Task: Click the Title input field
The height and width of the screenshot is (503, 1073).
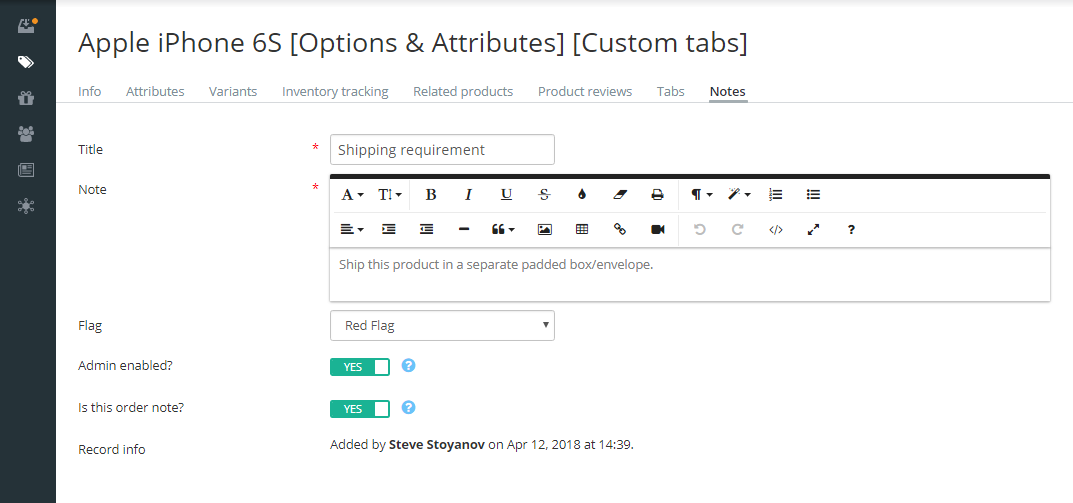Action: pos(442,150)
